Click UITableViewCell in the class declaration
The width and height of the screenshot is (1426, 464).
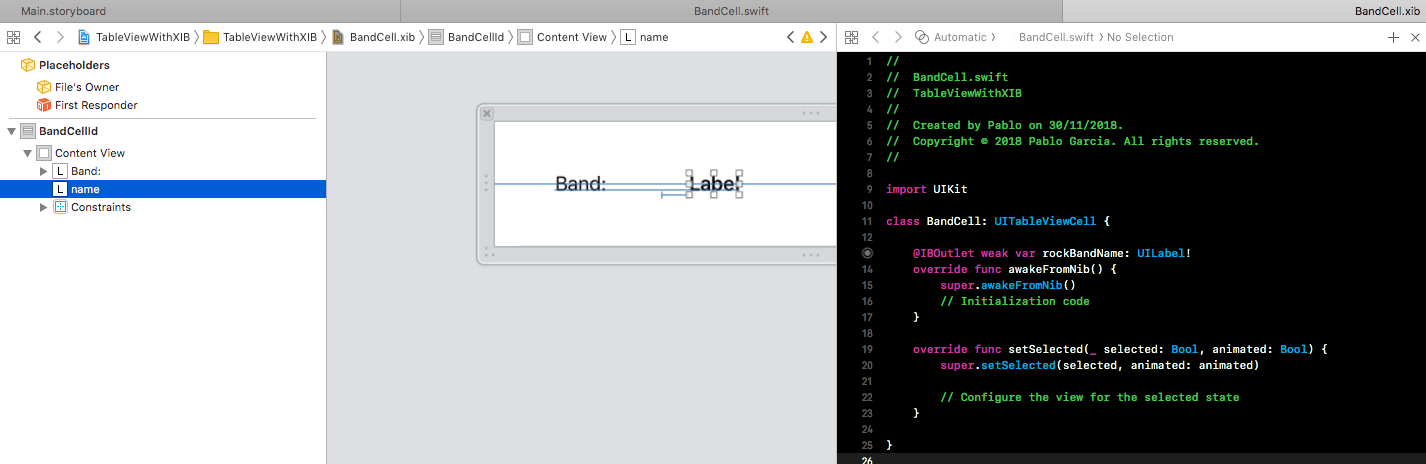[1045, 221]
